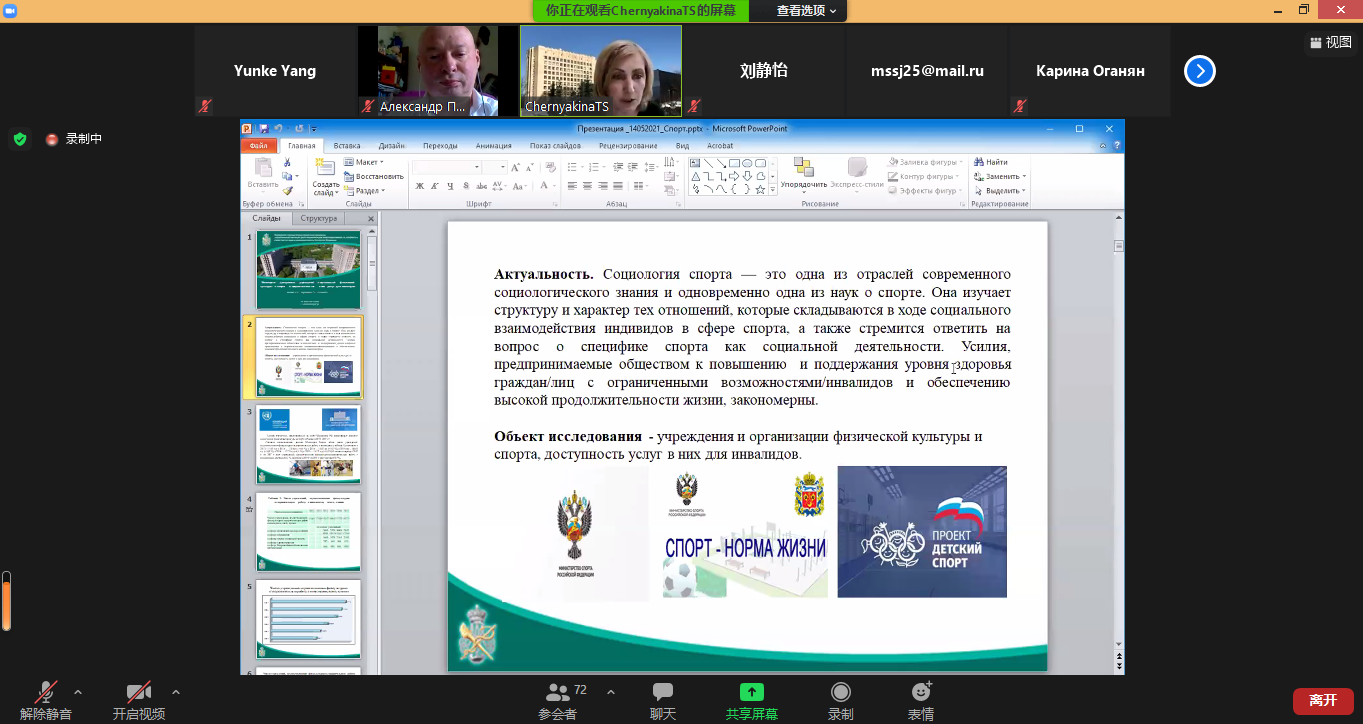Click the red leave meeting button

[x=1323, y=701]
